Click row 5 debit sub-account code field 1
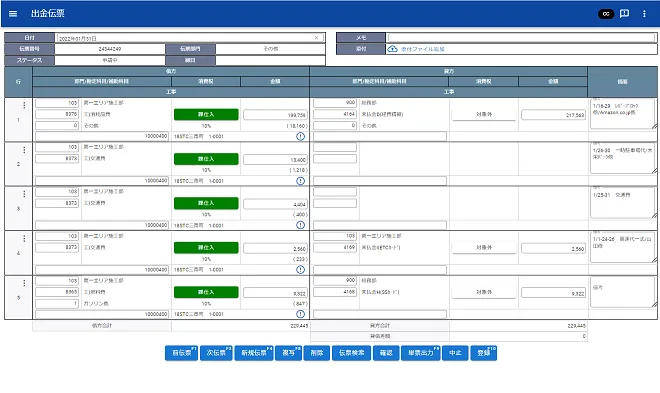 [57, 303]
